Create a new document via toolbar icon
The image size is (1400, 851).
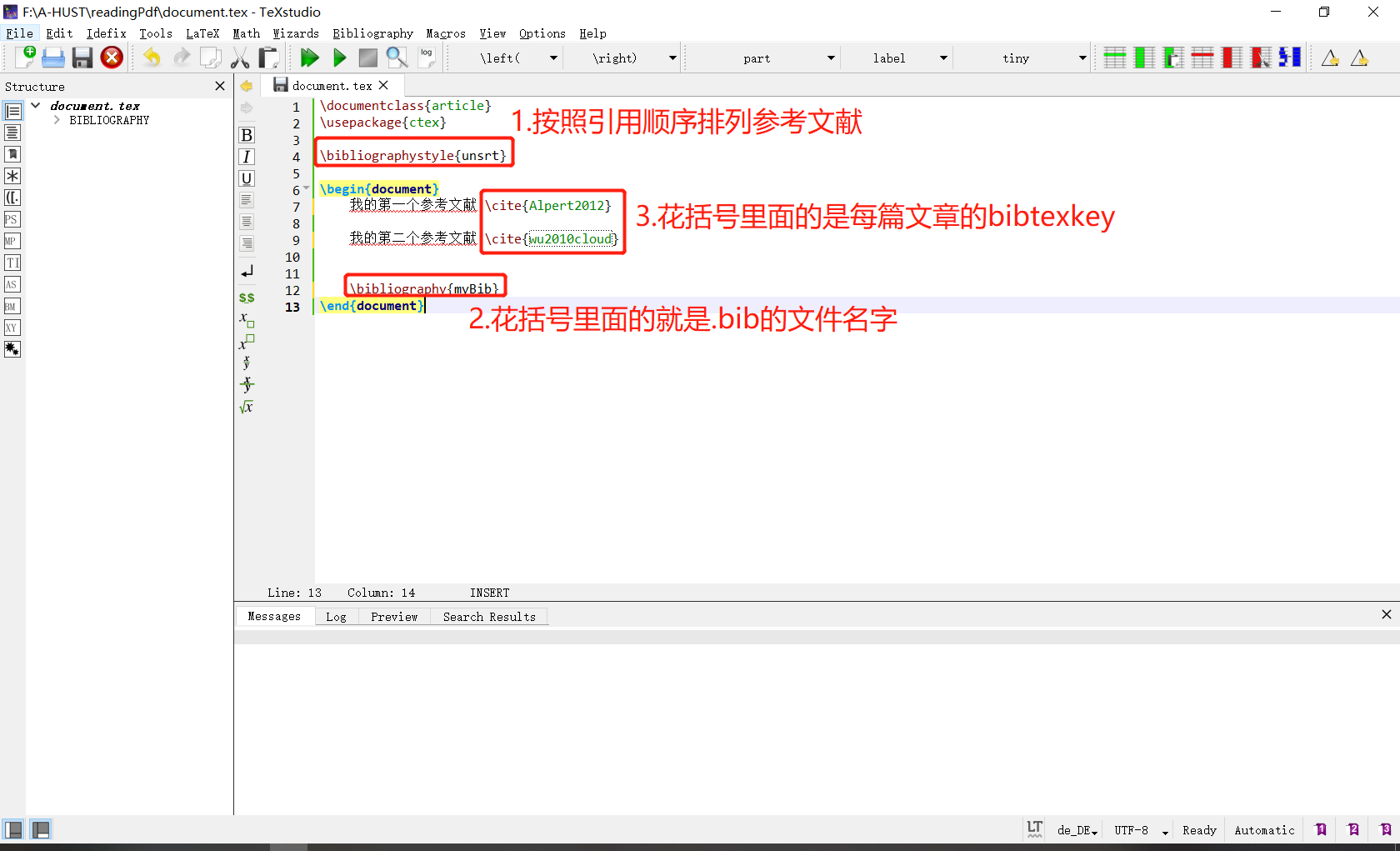click(x=25, y=58)
